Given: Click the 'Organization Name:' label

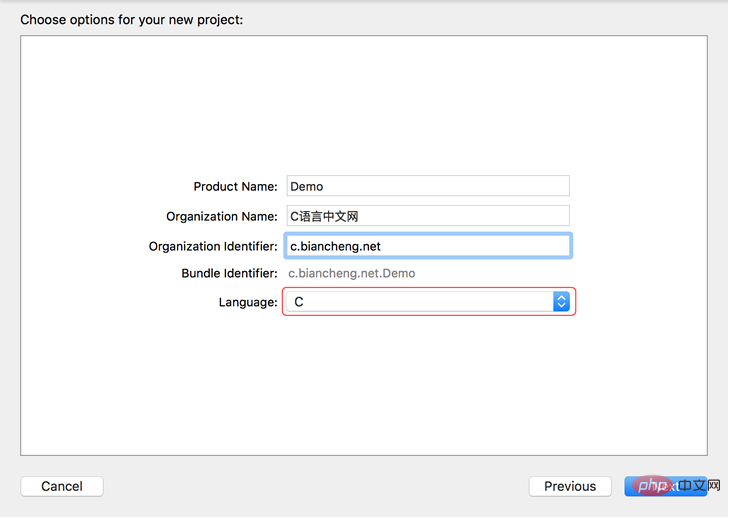Looking at the screenshot, I should [x=222, y=216].
